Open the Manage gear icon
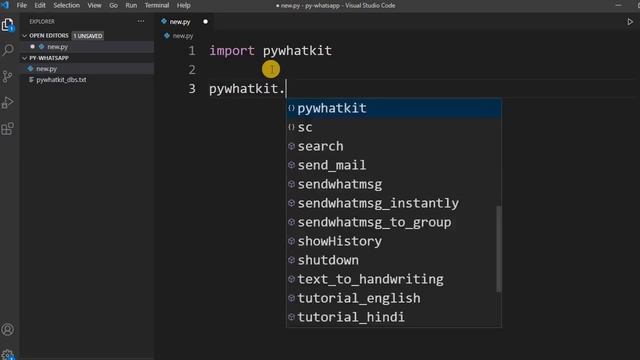 8,354
